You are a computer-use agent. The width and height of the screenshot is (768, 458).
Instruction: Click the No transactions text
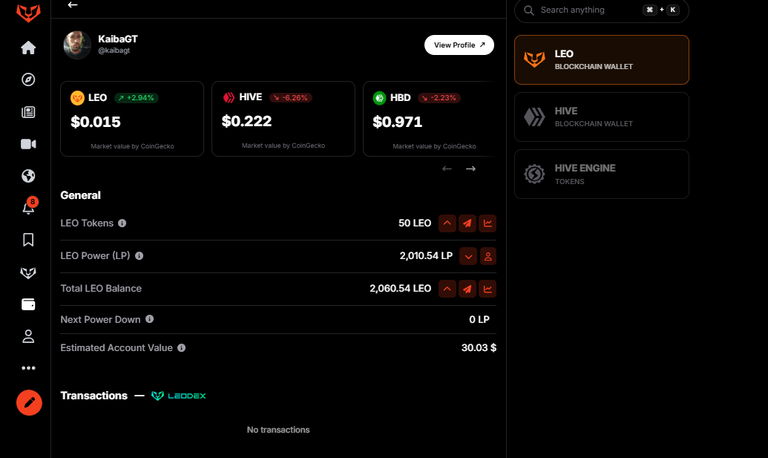point(278,430)
